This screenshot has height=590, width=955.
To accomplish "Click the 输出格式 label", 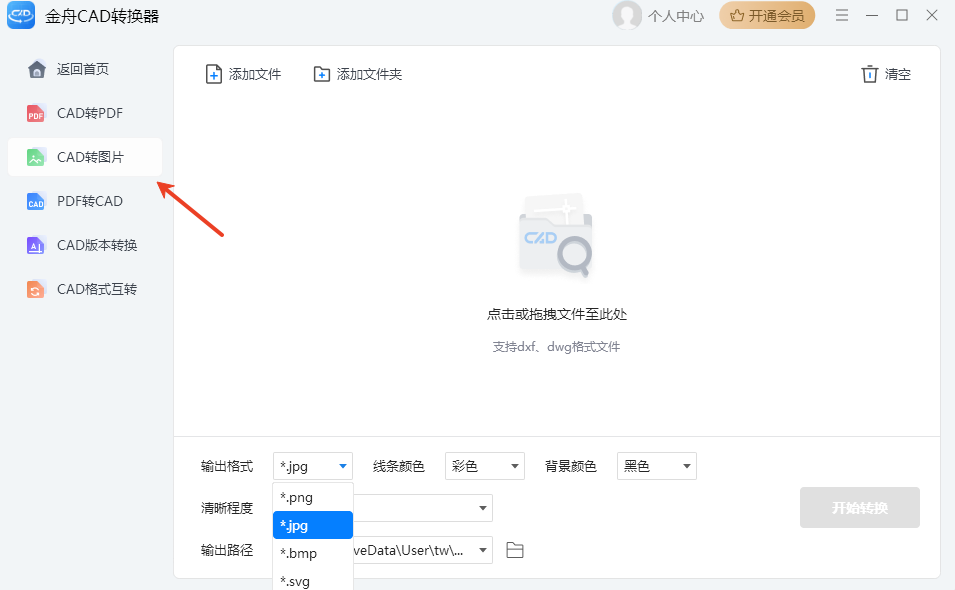I will 227,466.
